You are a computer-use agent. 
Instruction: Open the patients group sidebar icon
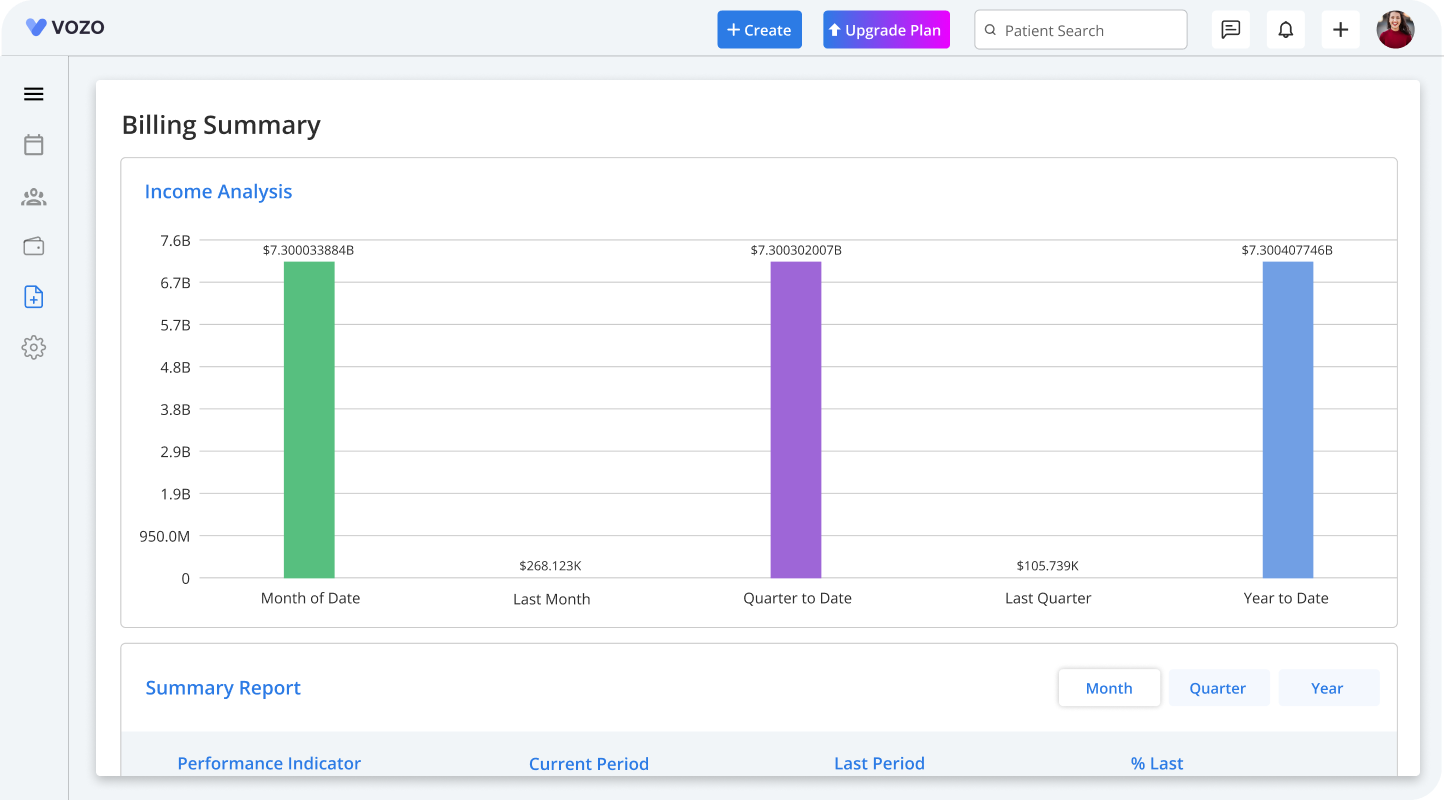(34, 197)
